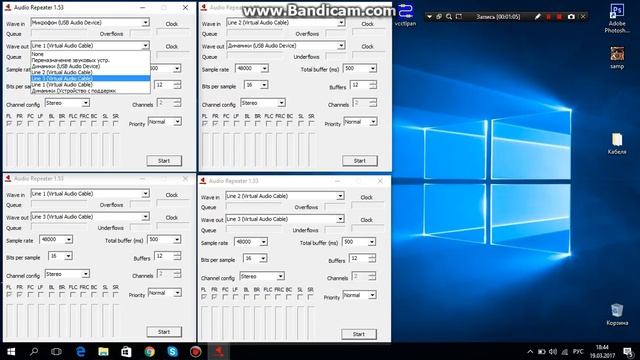
Task: Click Start in Line 1 to Line 3 window
Action: pos(164,332)
